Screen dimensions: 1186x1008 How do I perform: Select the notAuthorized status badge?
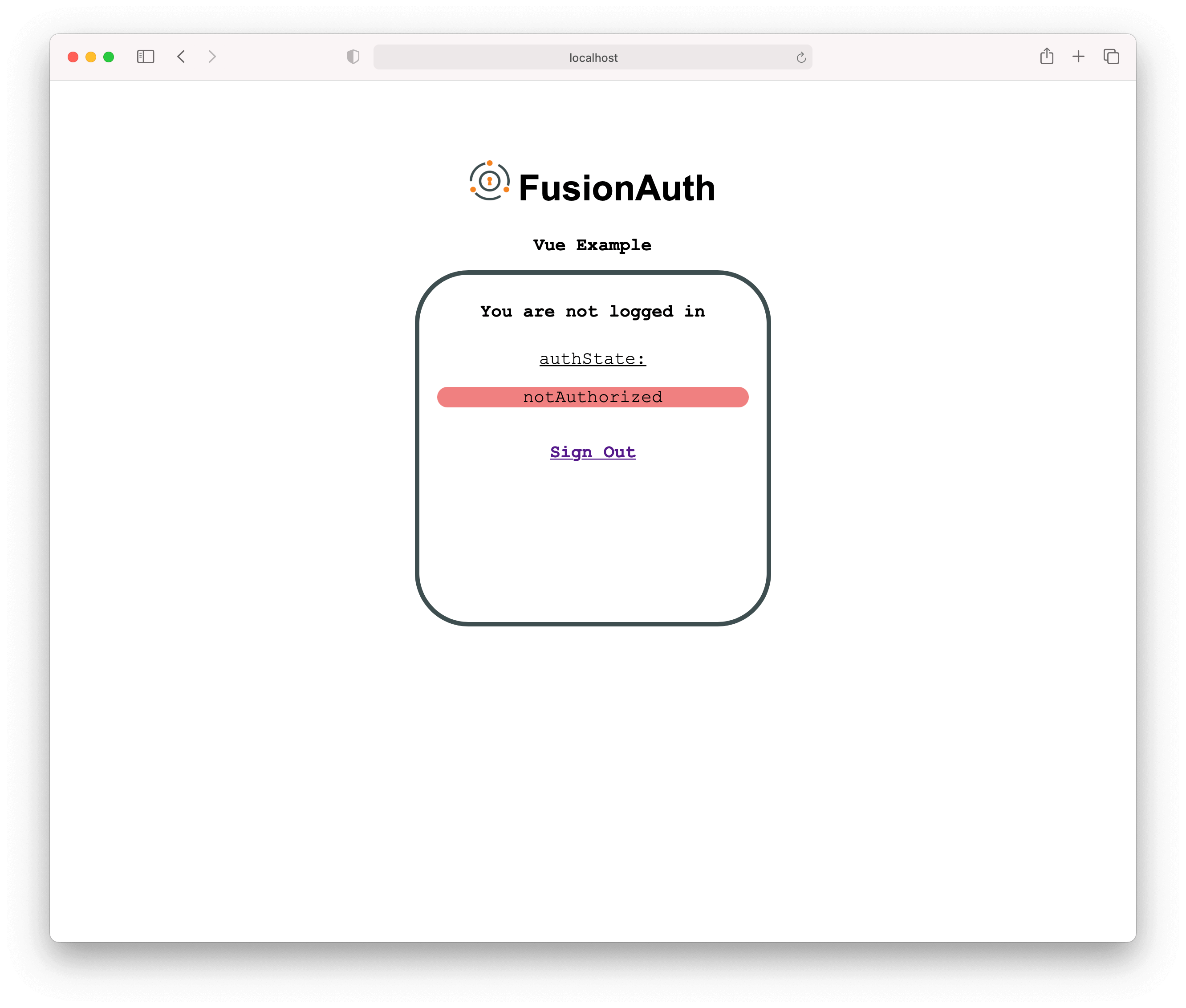tap(593, 397)
